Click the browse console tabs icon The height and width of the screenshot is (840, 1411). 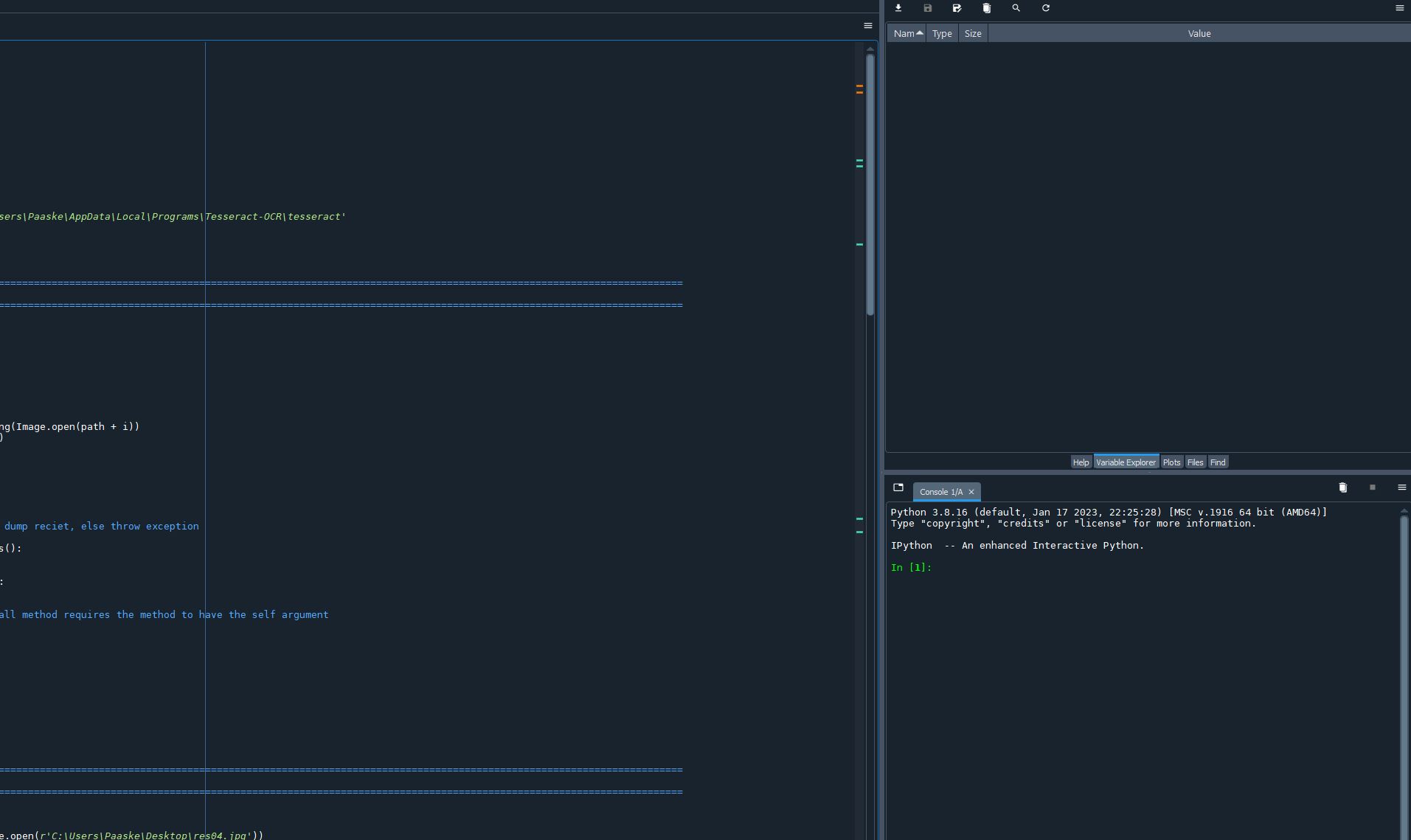[898, 487]
